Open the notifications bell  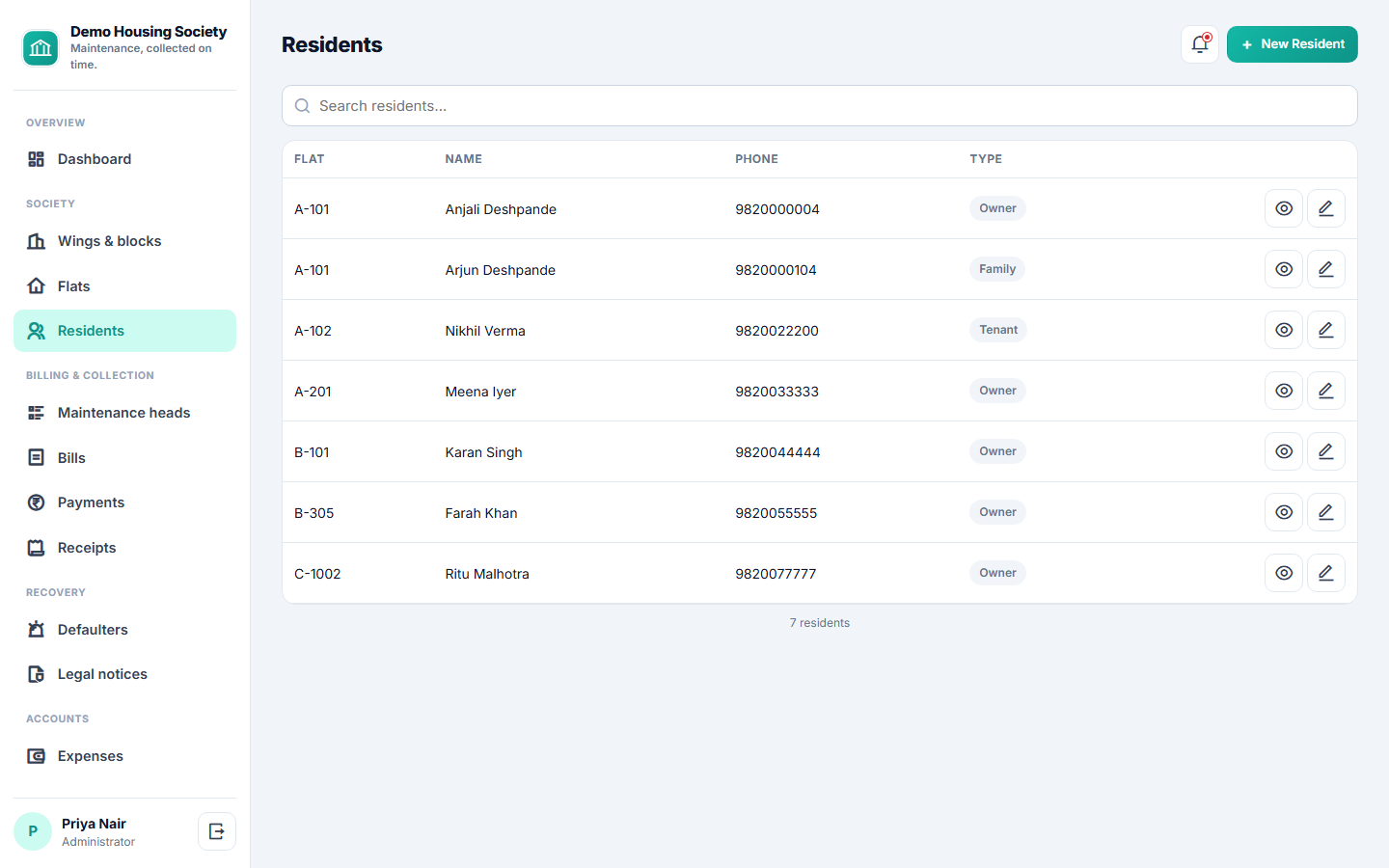(x=1200, y=44)
